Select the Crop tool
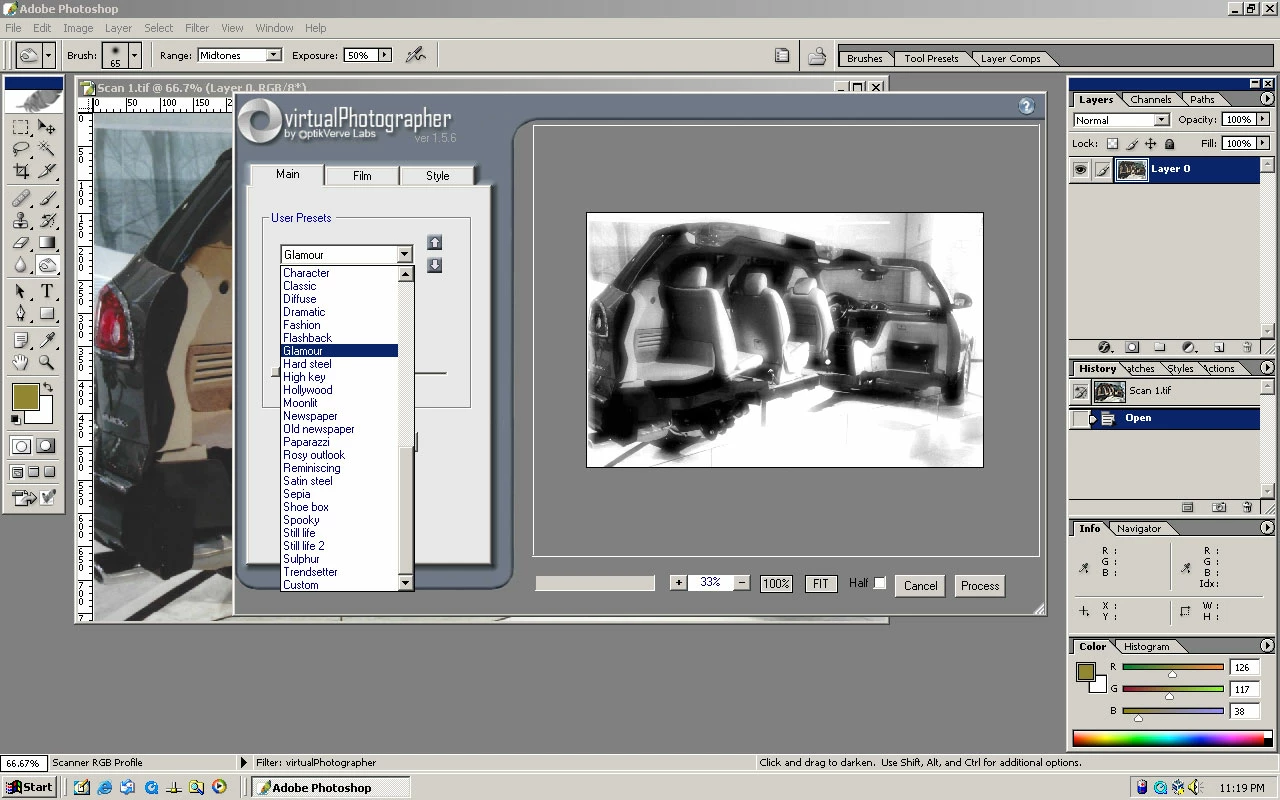Viewport: 1280px width, 800px height. click(x=20, y=171)
